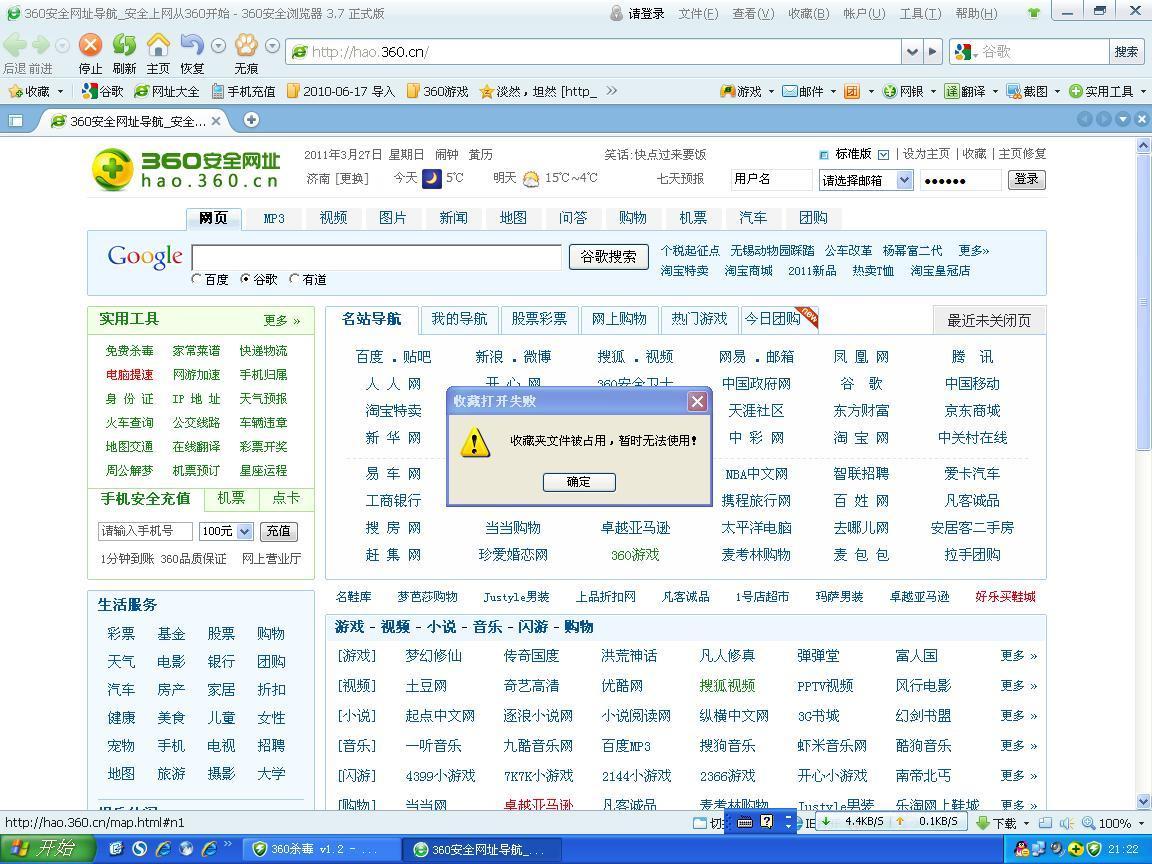Toggle the traceless browsing paw icon
This screenshot has width=1152, height=864.
click(246, 46)
